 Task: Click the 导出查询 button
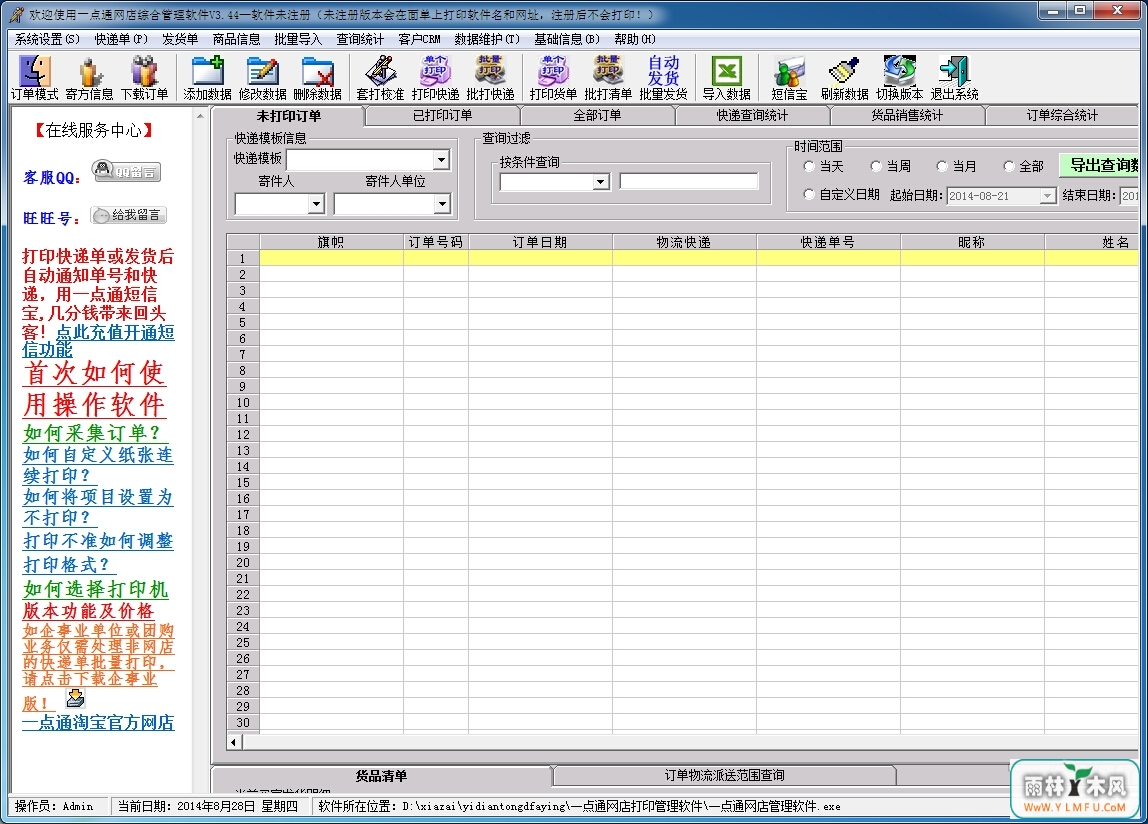point(1100,166)
